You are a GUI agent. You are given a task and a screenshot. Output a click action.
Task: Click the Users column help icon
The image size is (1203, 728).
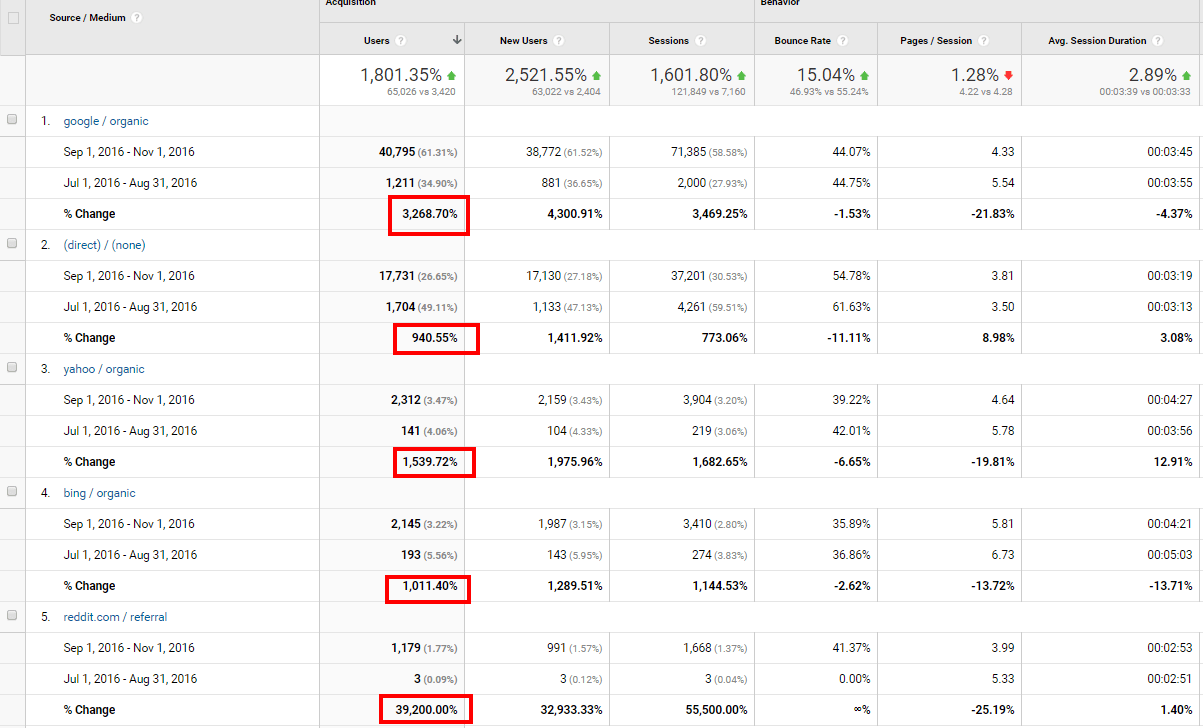401,41
